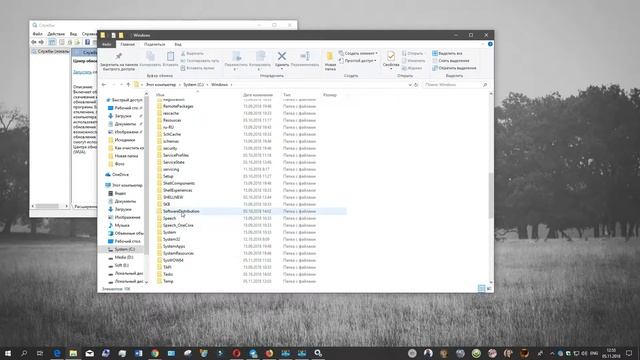Refresh the Windows folder view
Image resolution: width=640 pixels, height=360 pixels.
point(416,85)
